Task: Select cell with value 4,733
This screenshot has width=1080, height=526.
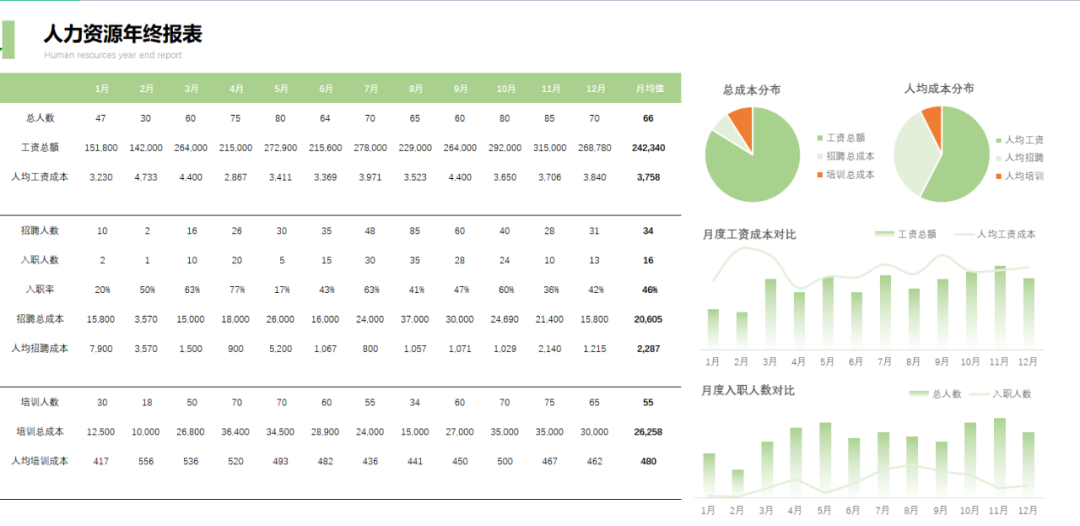Action: 146,178
